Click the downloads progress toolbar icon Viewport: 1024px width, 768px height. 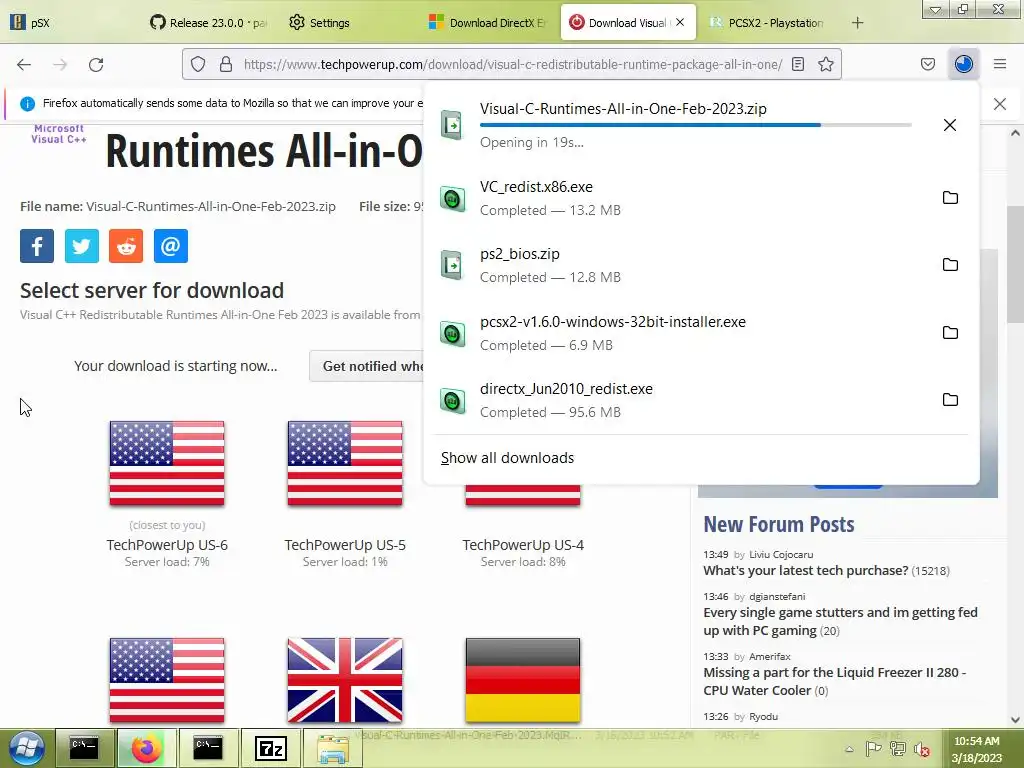[963, 64]
